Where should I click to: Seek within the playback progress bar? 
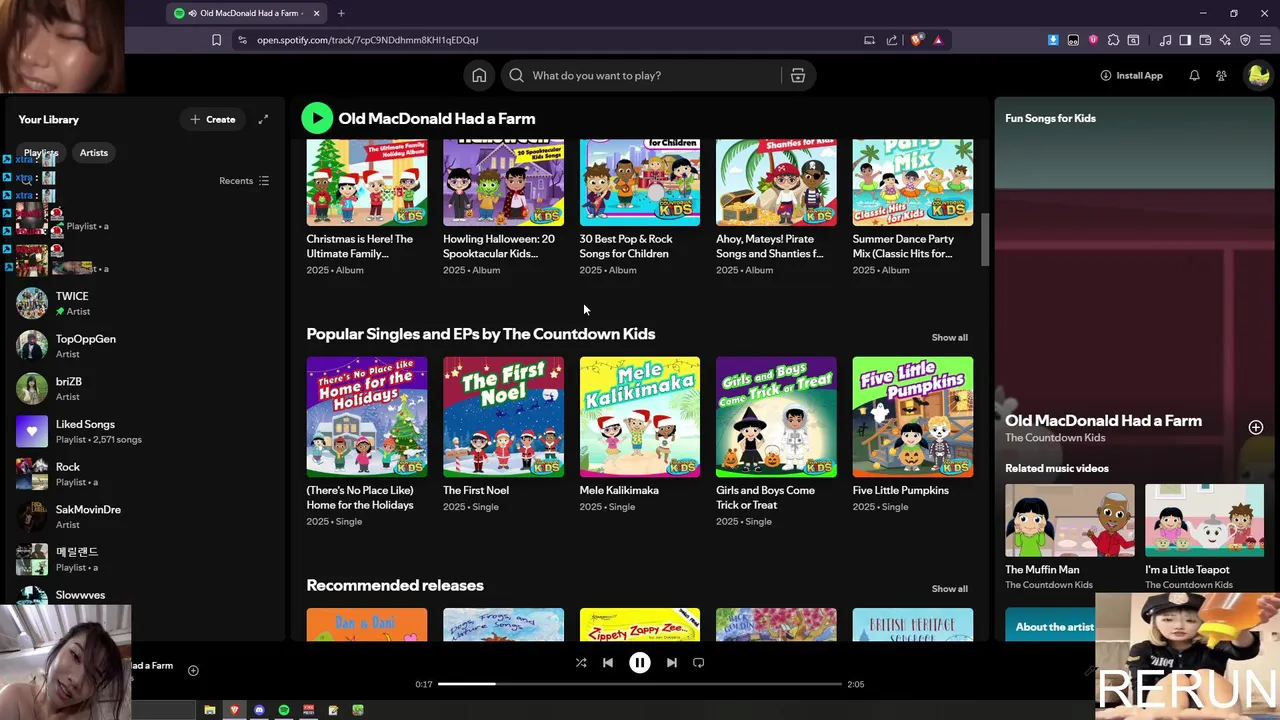pos(640,684)
